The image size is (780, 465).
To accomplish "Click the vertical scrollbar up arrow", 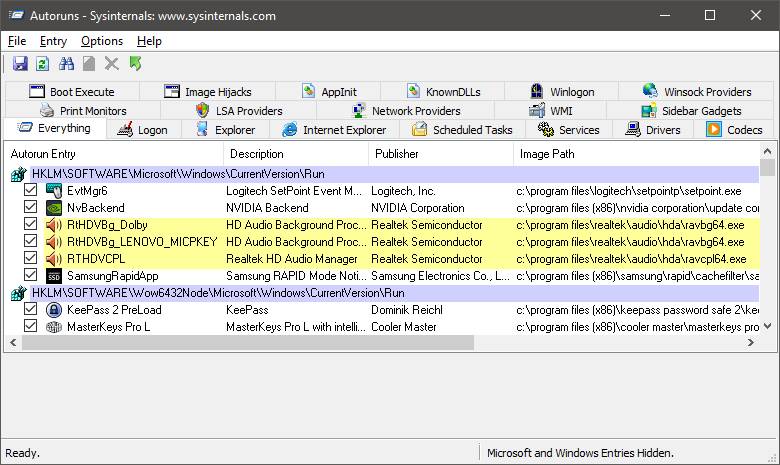I will (x=767, y=151).
